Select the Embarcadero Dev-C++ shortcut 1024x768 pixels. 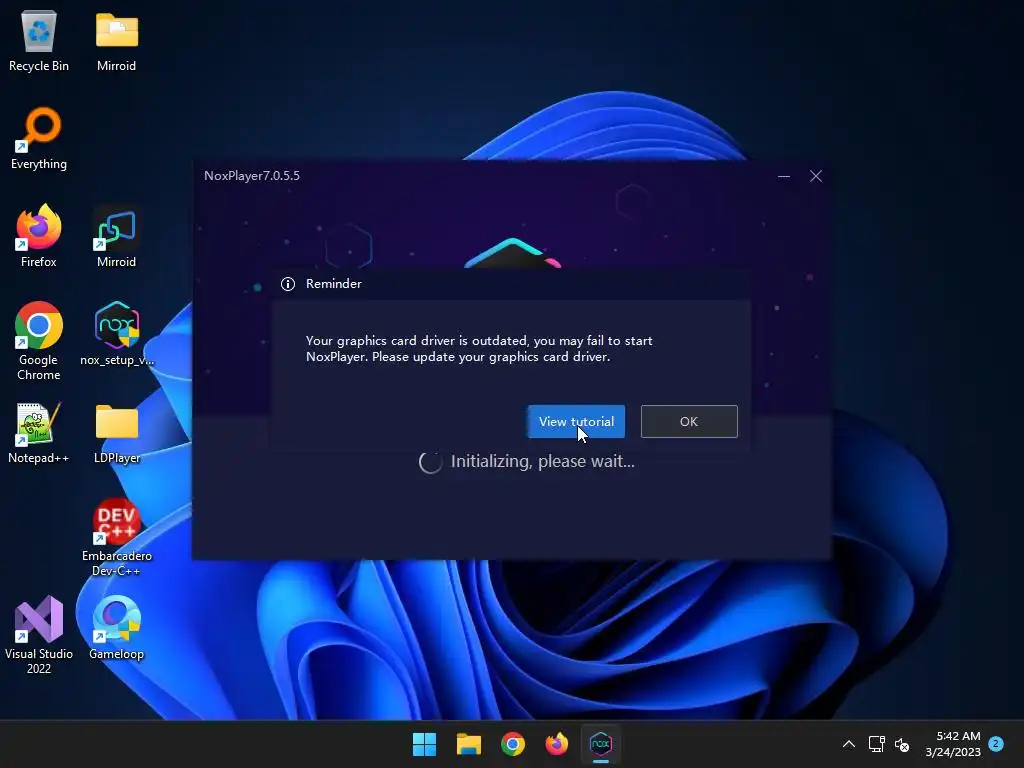pyautogui.click(x=117, y=537)
